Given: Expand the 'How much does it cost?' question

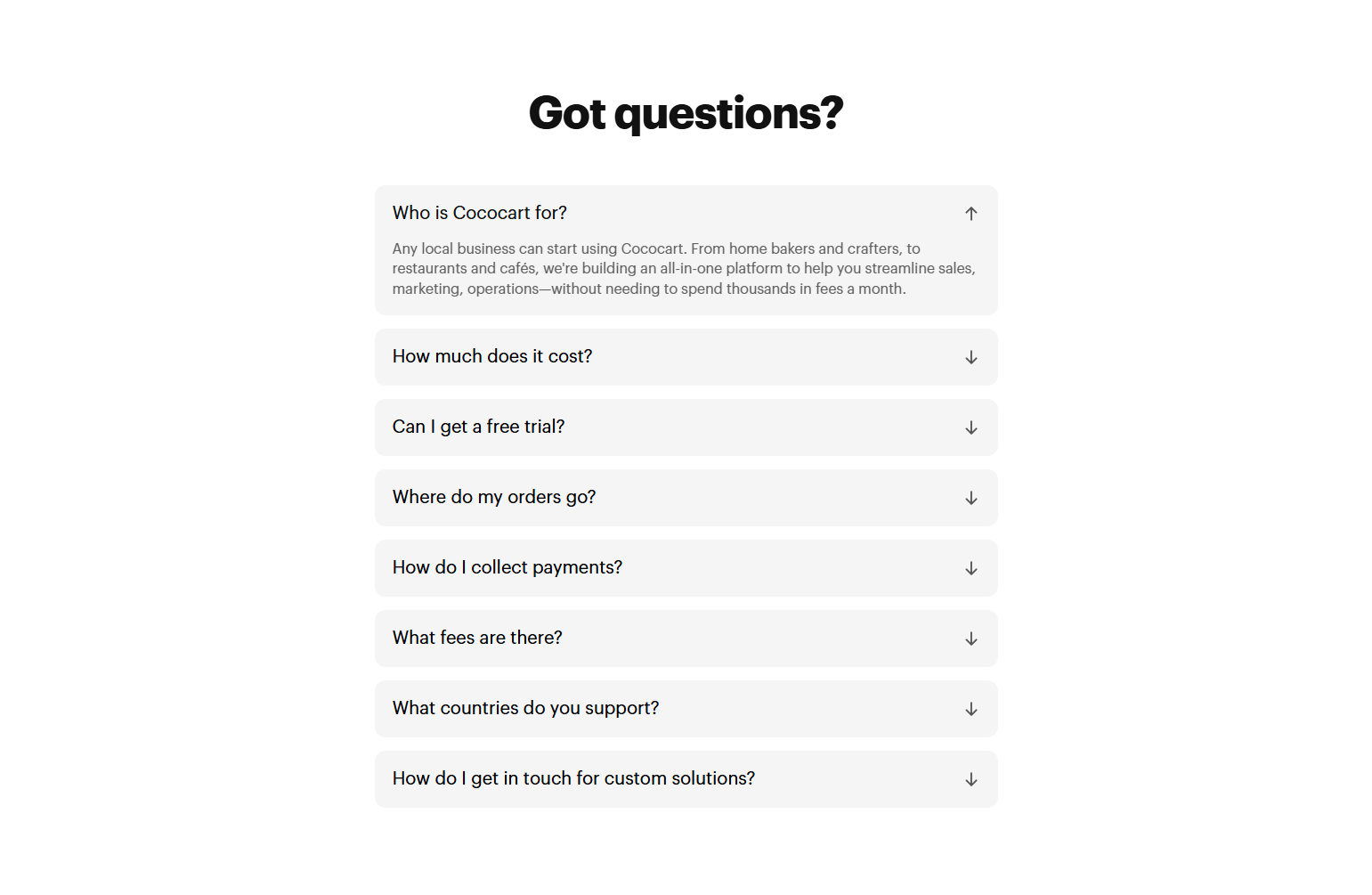Looking at the screenshot, I should pos(686,357).
